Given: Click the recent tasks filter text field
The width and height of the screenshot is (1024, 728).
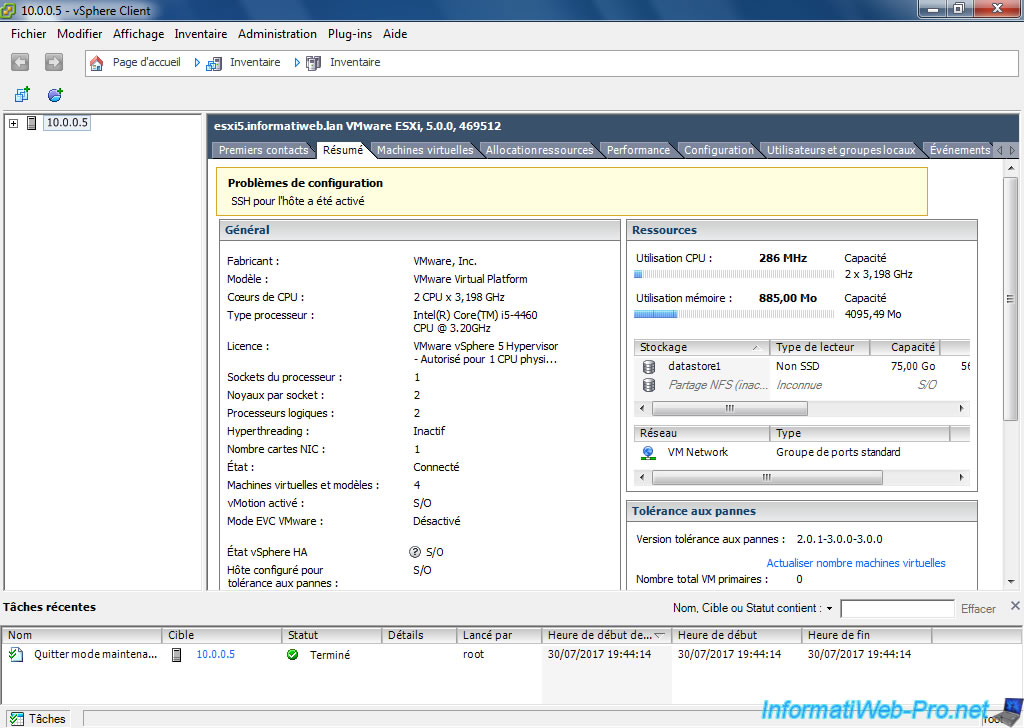Looking at the screenshot, I should pyautogui.click(x=897, y=608).
